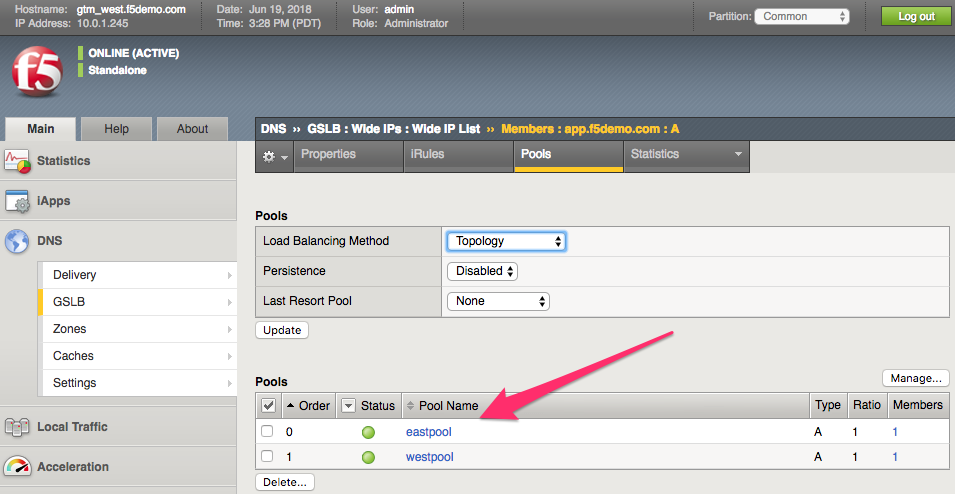Click the Pool Name sort icon
This screenshot has width=955, height=494.
point(411,406)
